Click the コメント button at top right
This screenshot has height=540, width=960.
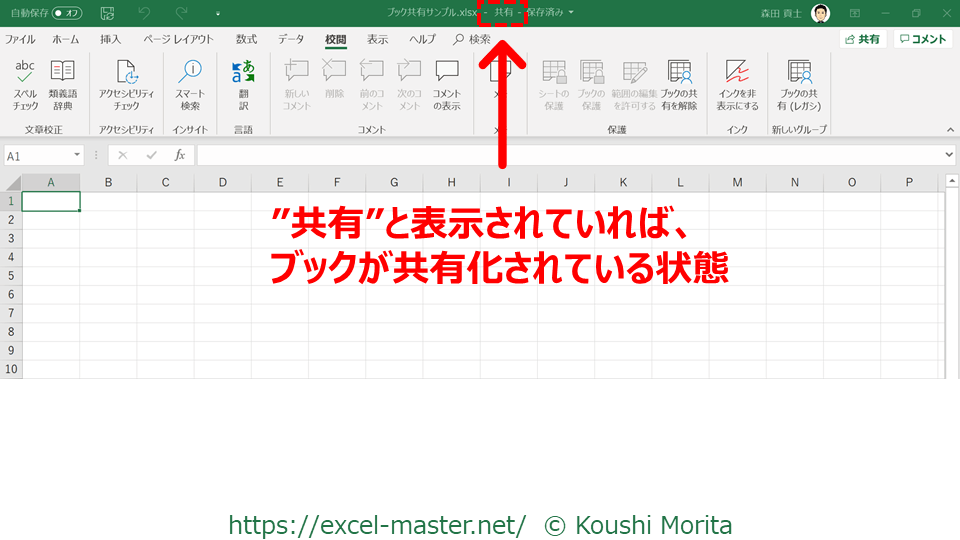[922, 39]
